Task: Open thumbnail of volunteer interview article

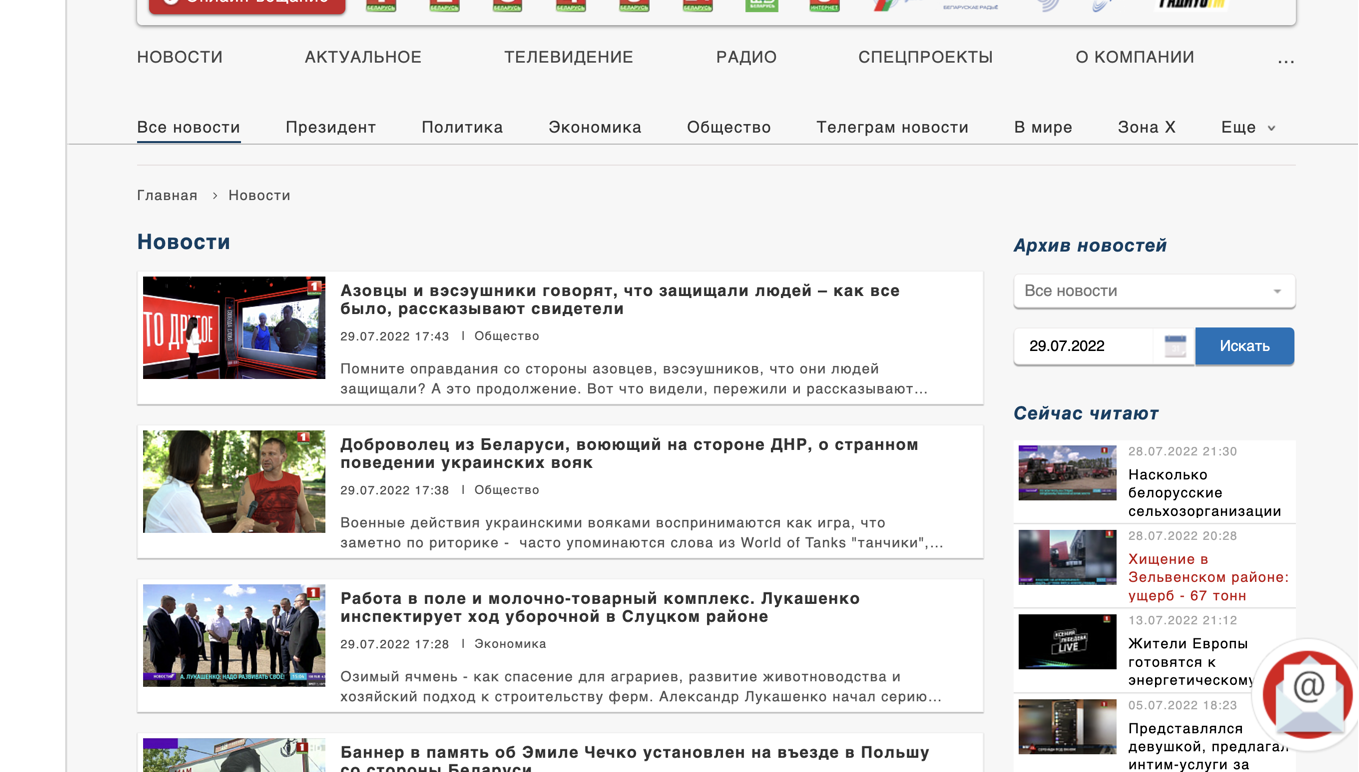Action: (x=234, y=482)
